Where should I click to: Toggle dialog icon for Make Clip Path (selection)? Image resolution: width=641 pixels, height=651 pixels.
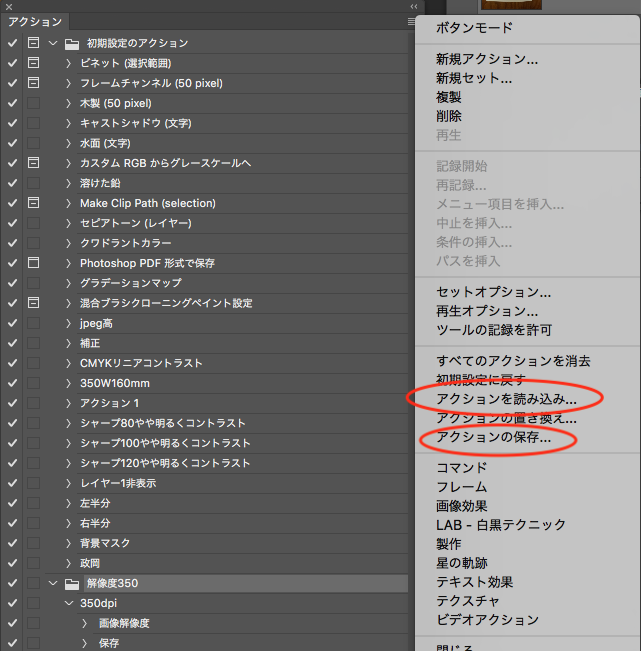click(33, 203)
